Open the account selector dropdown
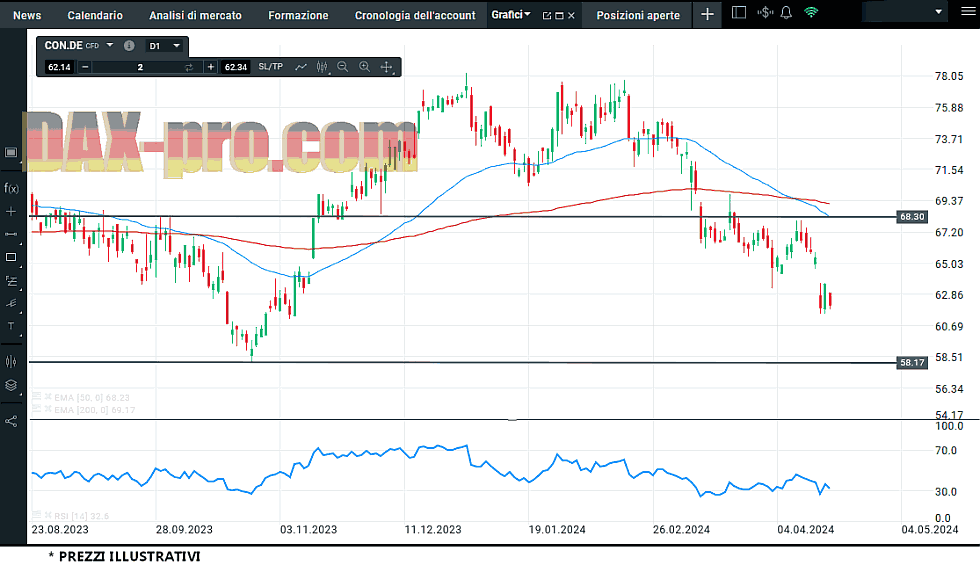Screen dimensions: 980x565 (904, 12)
